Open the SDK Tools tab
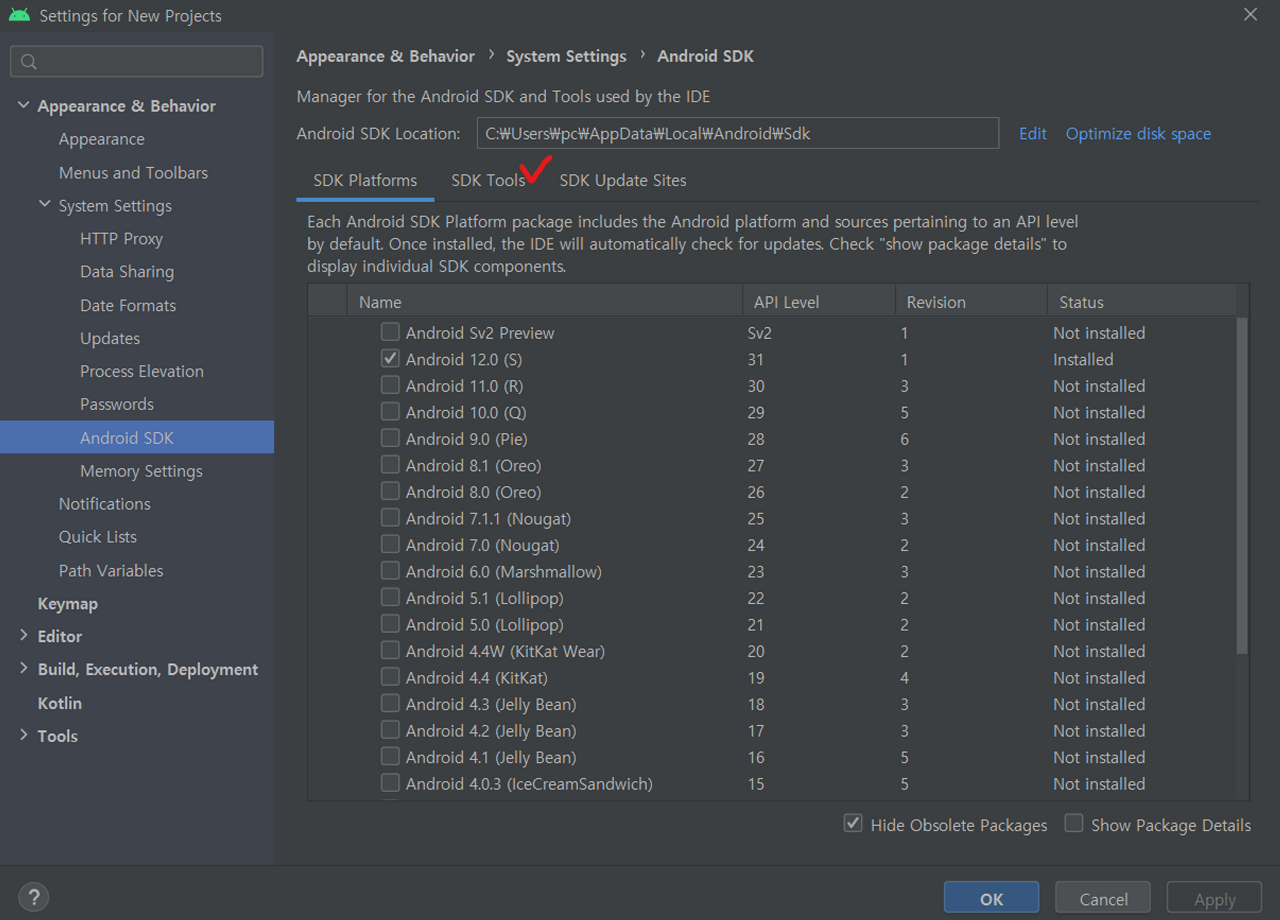Image resolution: width=1280 pixels, height=920 pixels. point(488,181)
